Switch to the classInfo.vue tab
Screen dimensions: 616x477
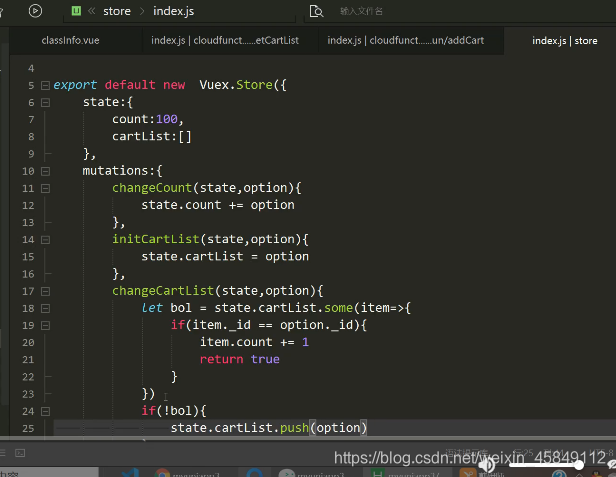pos(70,40)
